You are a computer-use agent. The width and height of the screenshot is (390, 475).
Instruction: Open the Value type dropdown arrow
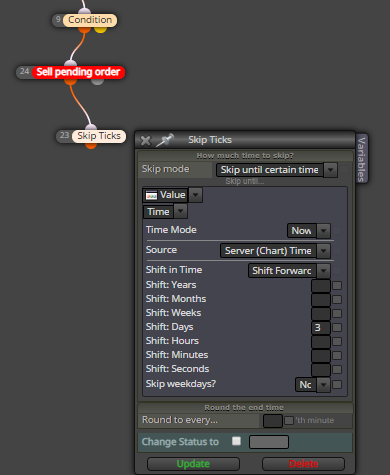click(x=196, y=195)
